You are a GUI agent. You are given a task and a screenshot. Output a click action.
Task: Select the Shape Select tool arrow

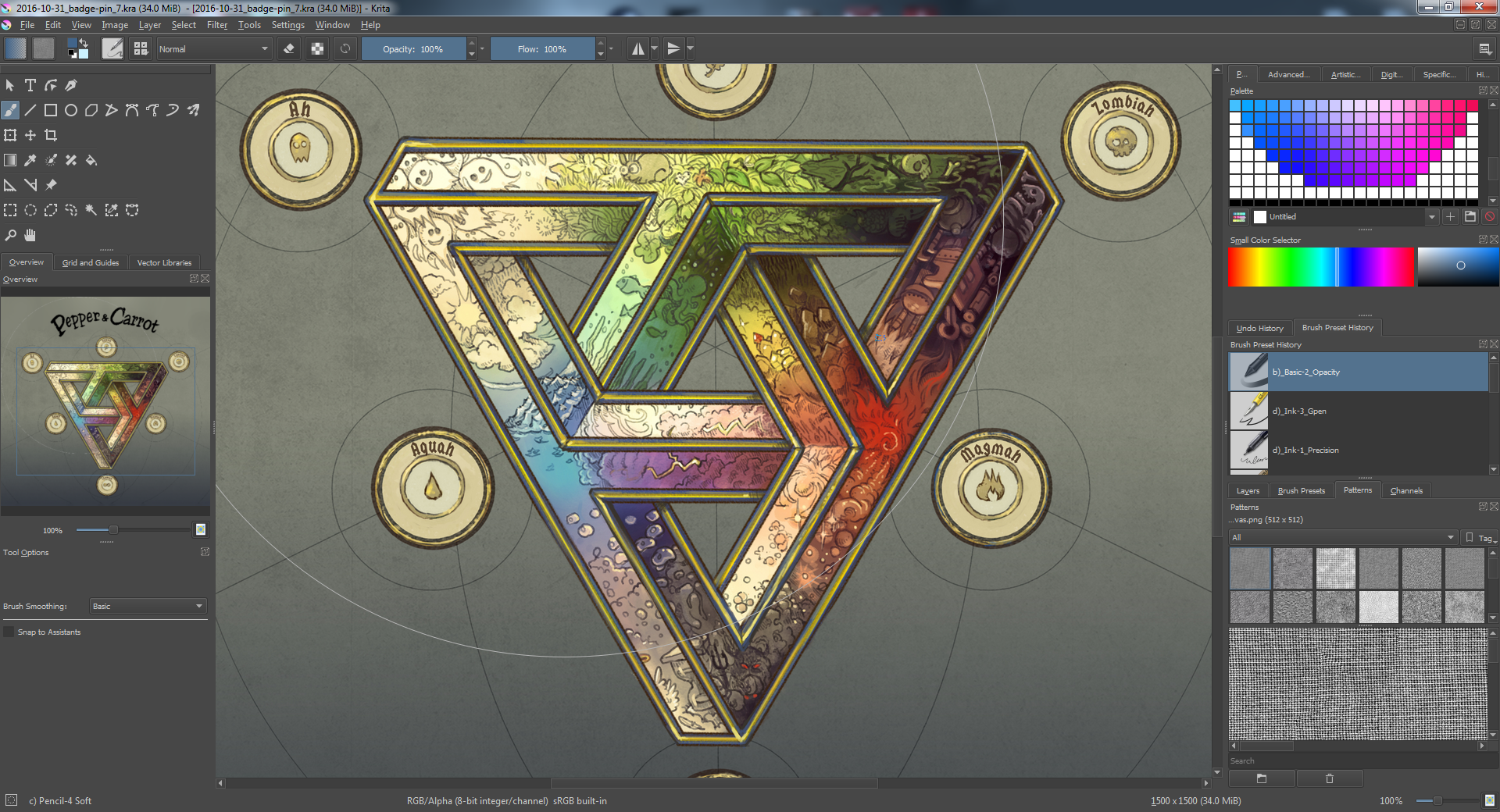pos(10,85)
